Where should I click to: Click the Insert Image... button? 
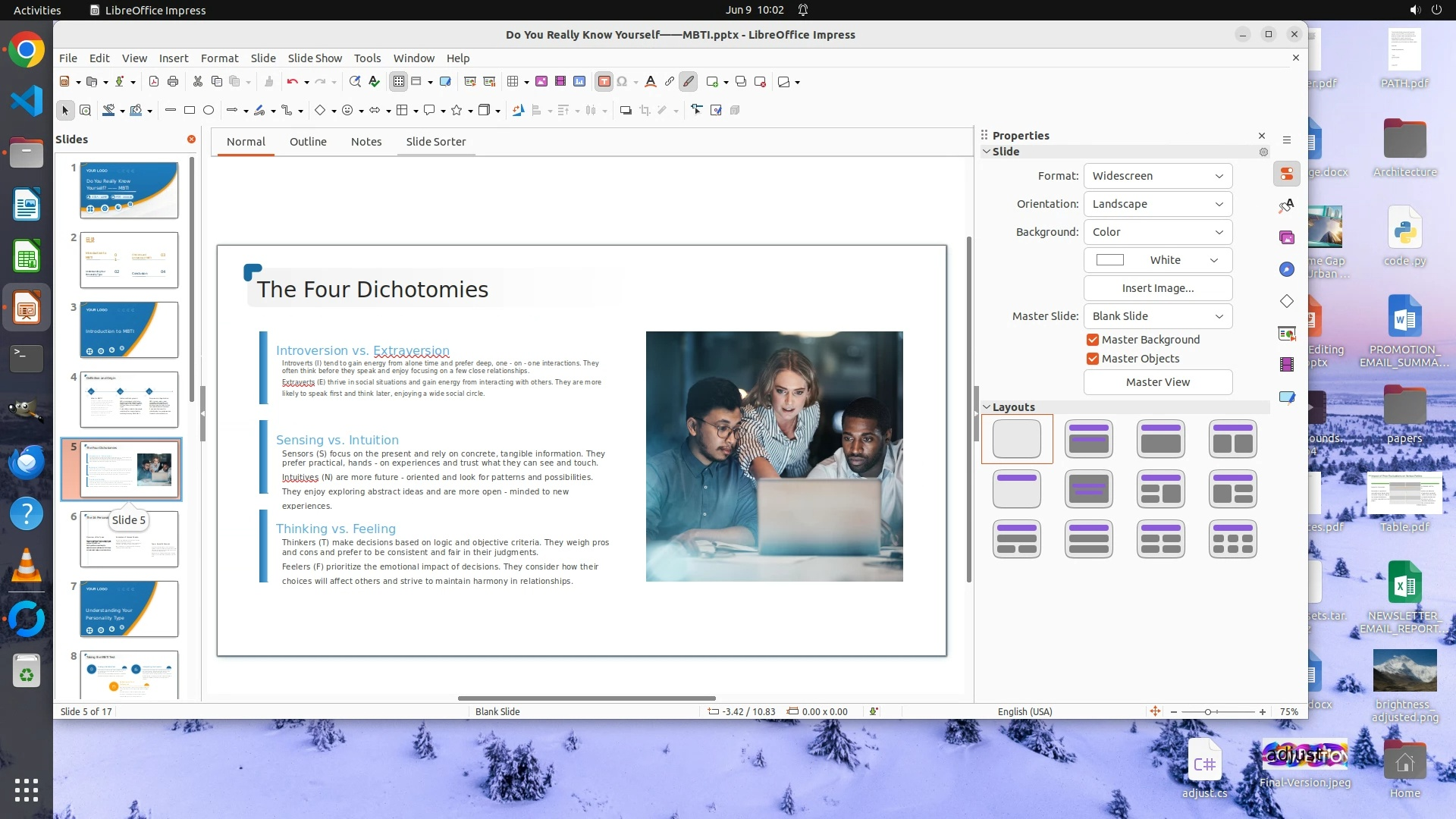[x=1157, y=288]
